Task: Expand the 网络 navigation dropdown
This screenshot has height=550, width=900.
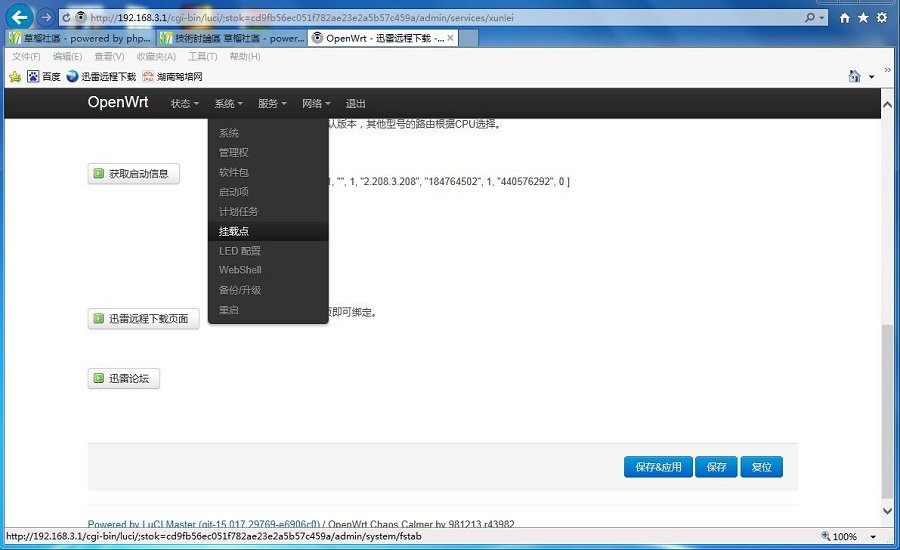Action: point(316,104)
